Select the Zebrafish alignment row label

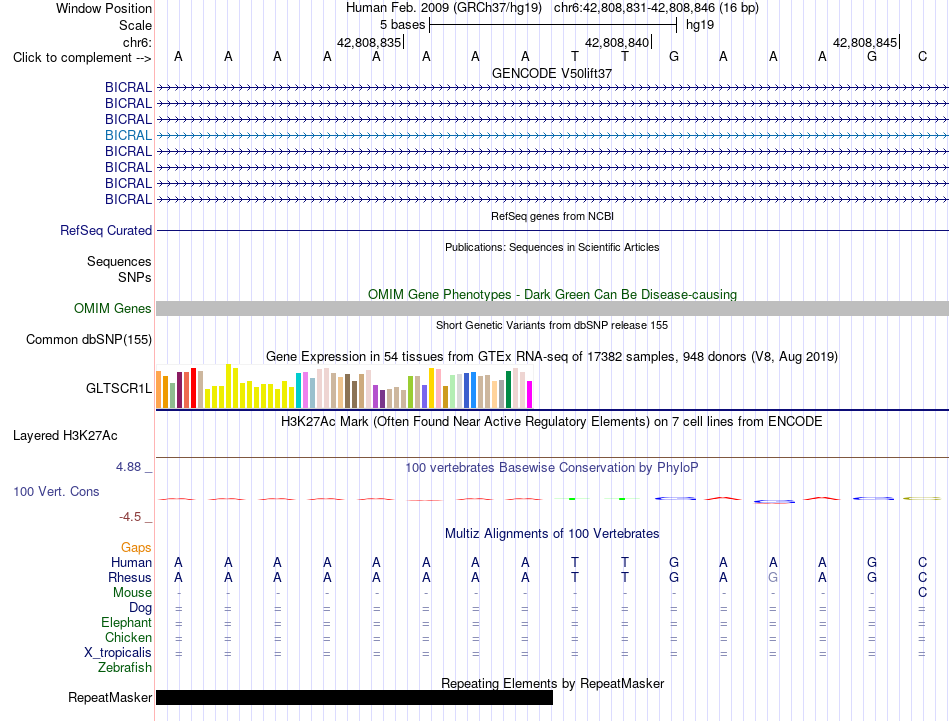(x=125, y=668)
